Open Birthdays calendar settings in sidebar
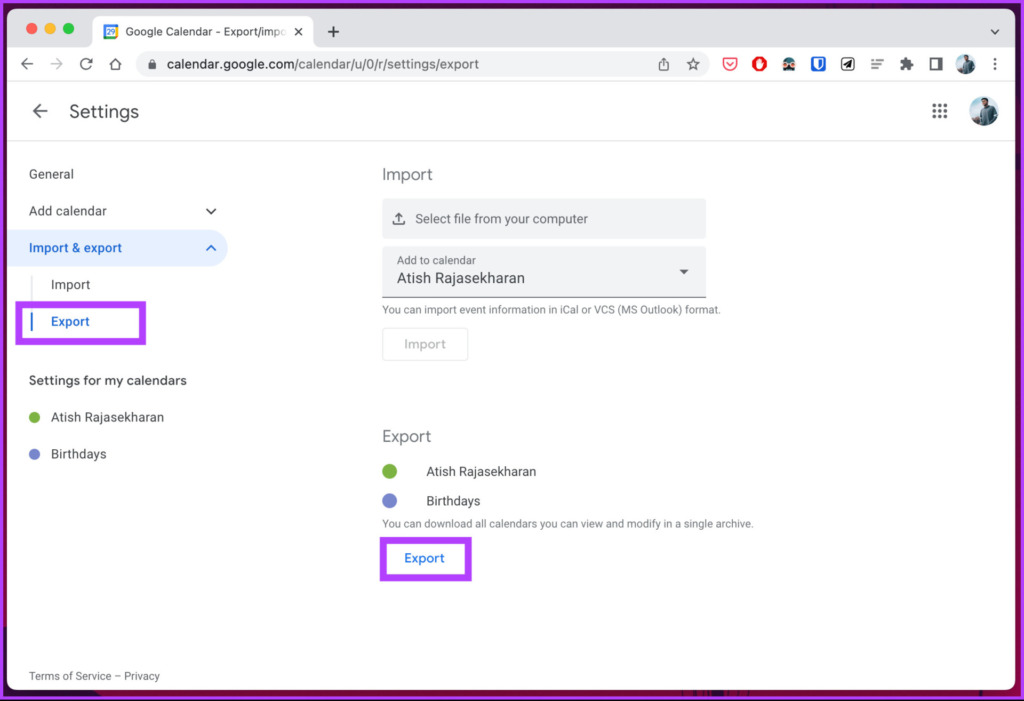This screenshot has width=1024, height=701. pyautogui.click(x=78, y=454)
